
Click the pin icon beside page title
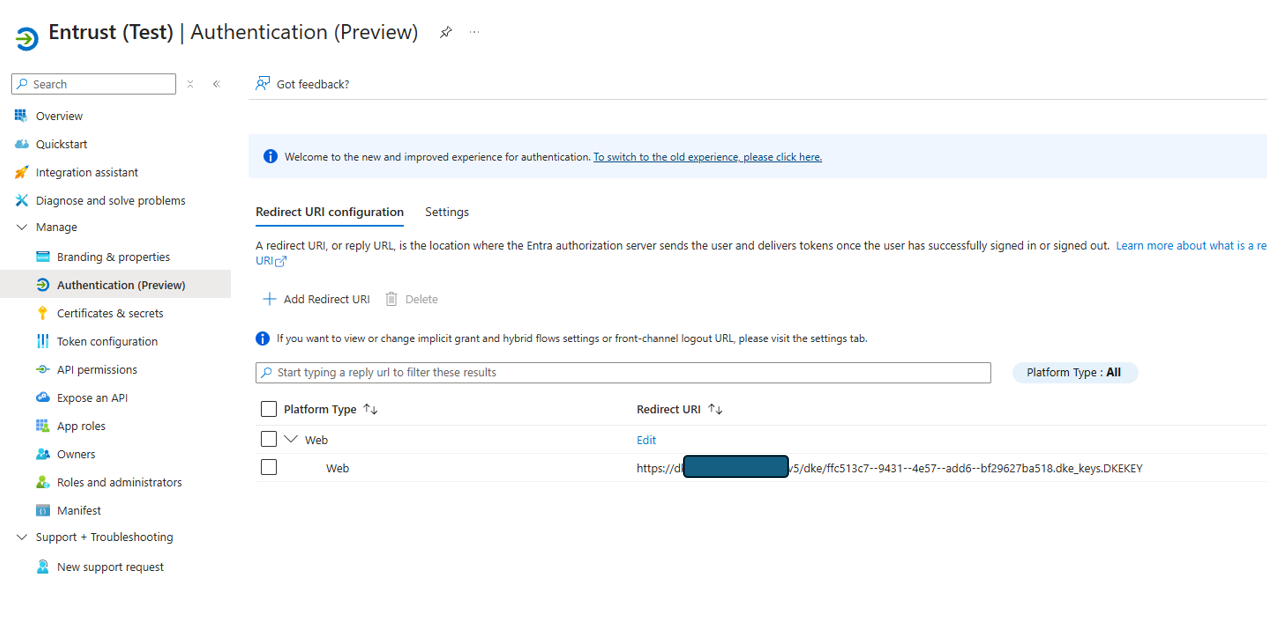pyautogui.click(x=446, y=32)
